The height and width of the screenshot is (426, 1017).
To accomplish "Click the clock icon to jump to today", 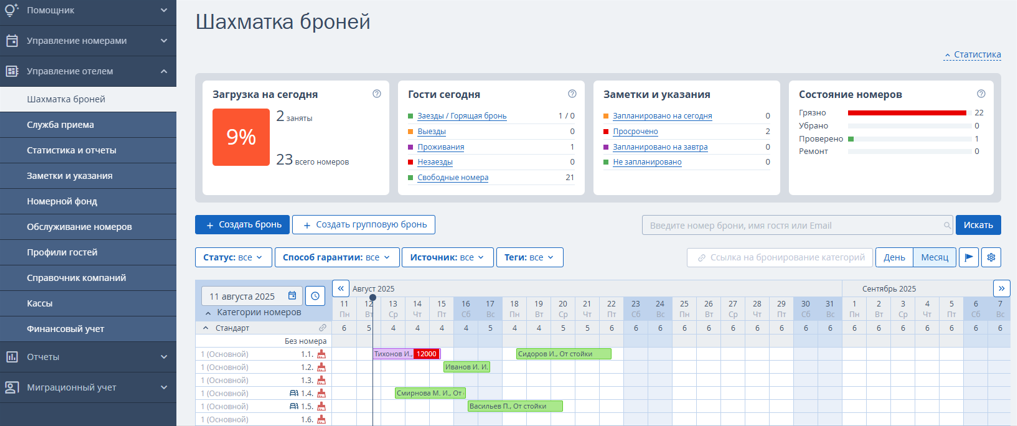I will [x=315, y=296].
